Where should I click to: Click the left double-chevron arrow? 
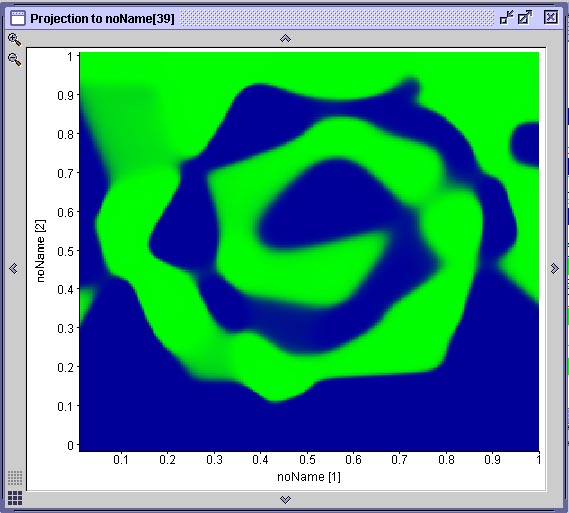pyautogui.click(x=13, y=268)
